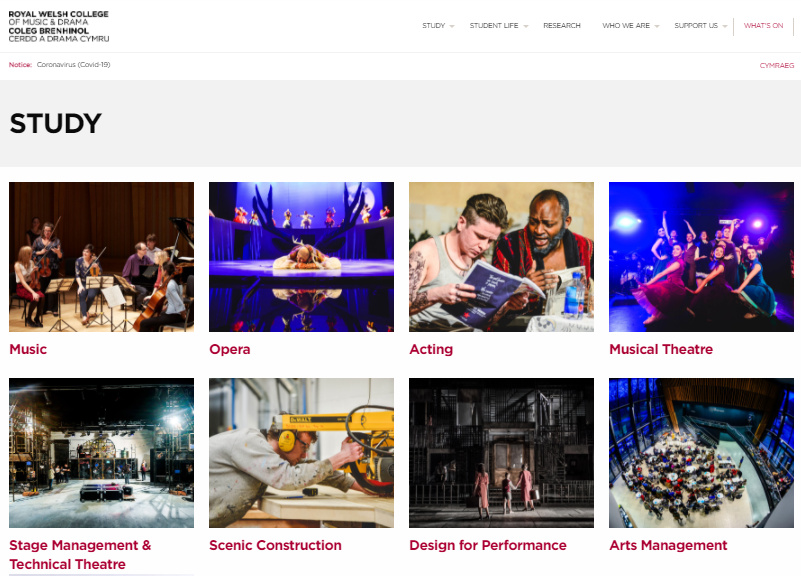Switch language to Cymraeg
This screenshot has height=576, width=801.
(776, 65)
